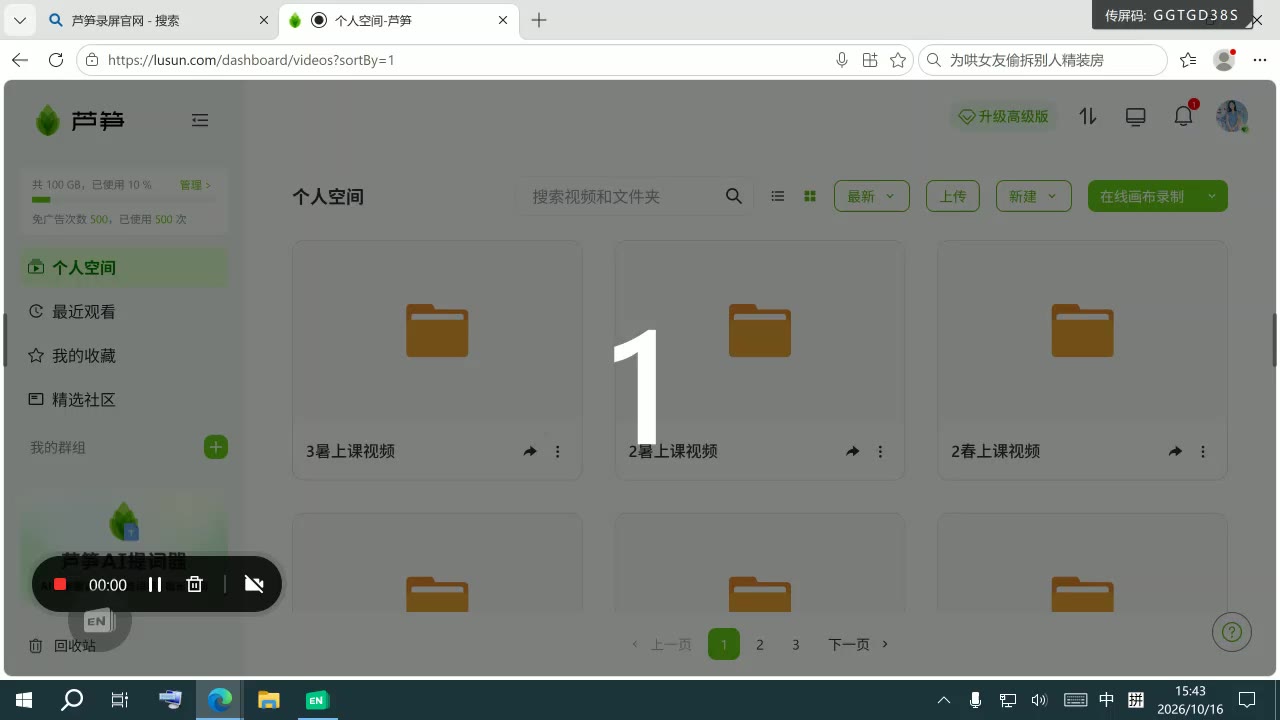Pause the screen recording

(x=155, y=584)
